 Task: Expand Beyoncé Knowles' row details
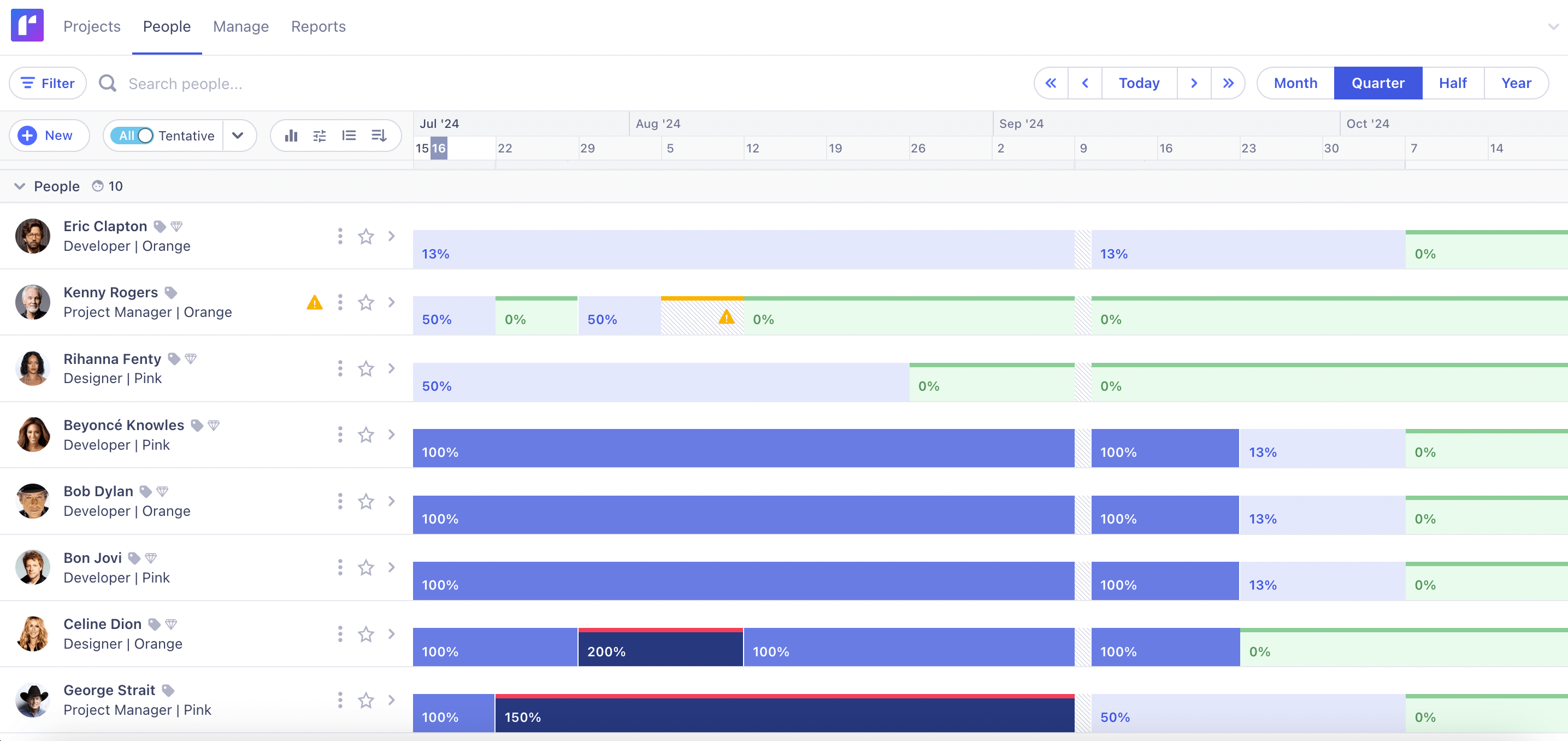coord(391,435)
